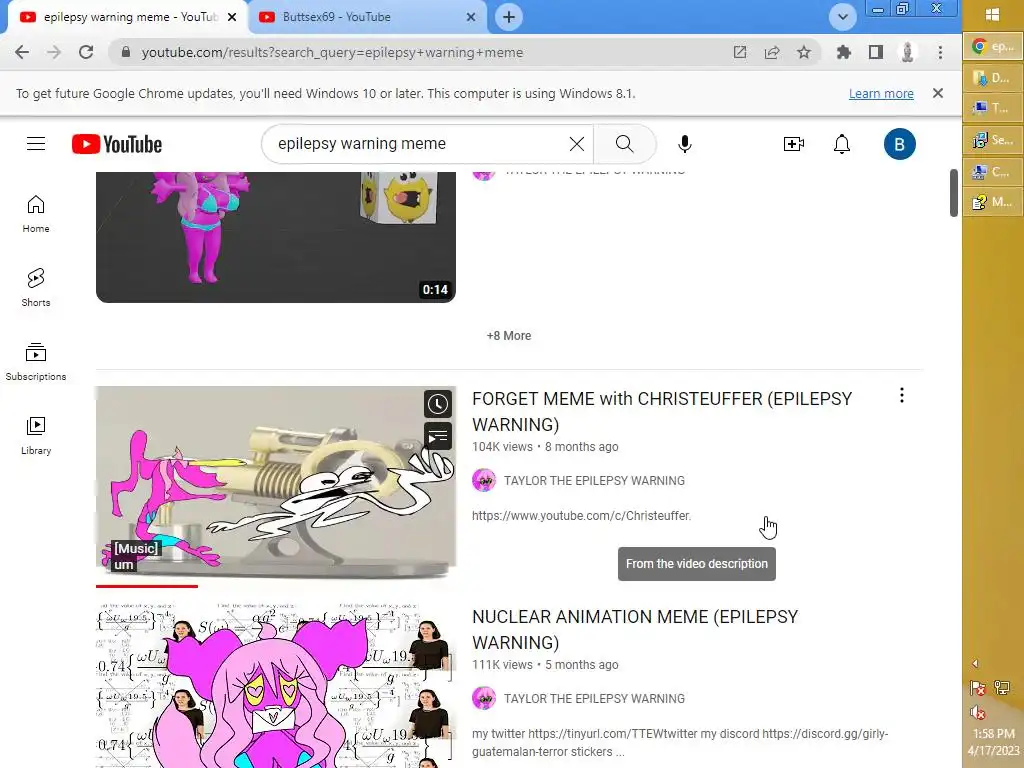Click the 111K views text
1024x768 pixels.
tap(502, 665)
